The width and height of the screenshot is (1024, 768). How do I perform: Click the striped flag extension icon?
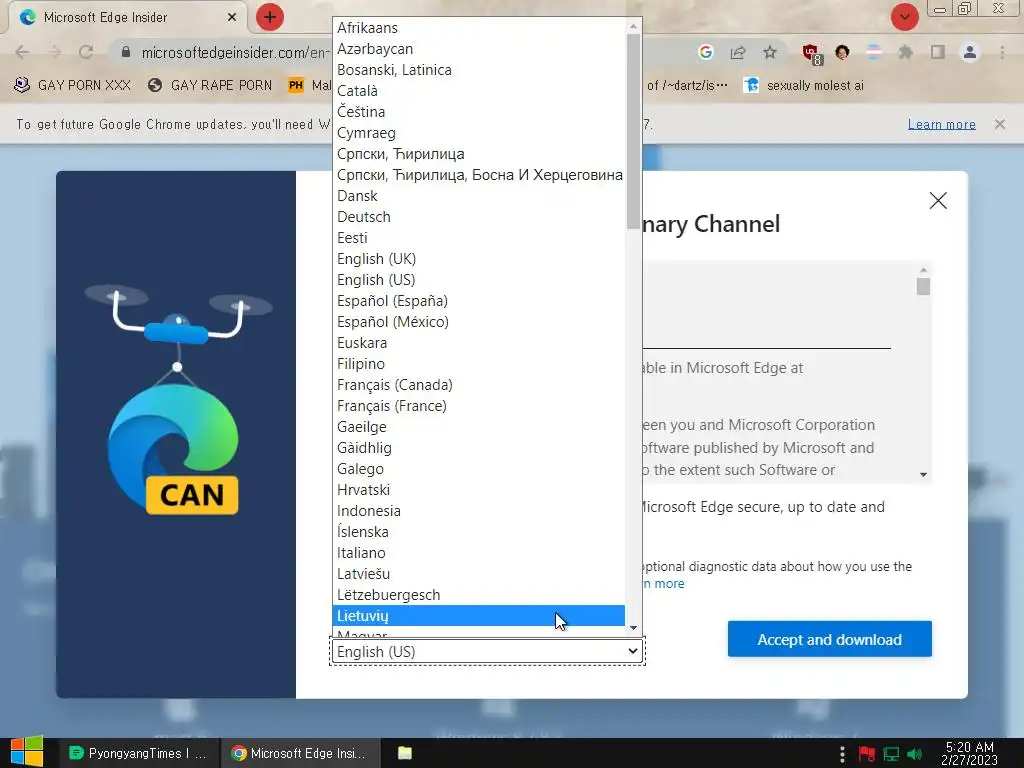(x=874, y=52)
